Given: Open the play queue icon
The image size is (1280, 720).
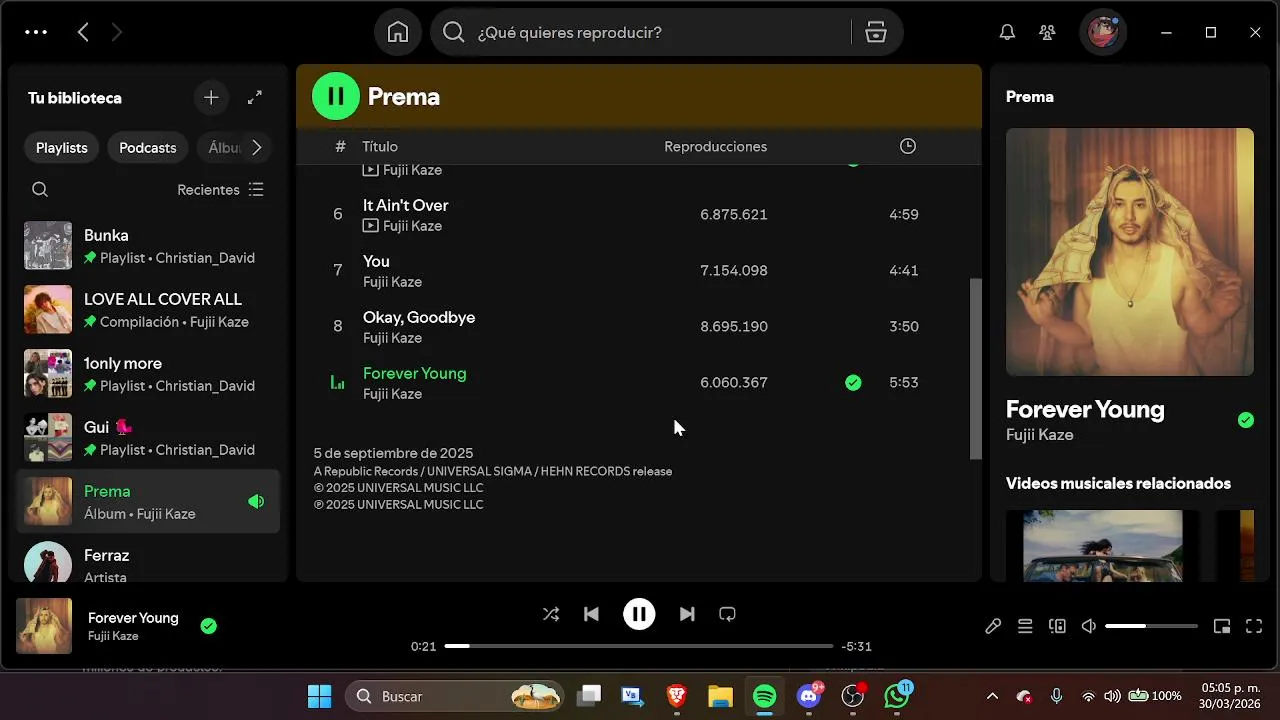Looking at the screenshot, I should (x=1025, y=626).
